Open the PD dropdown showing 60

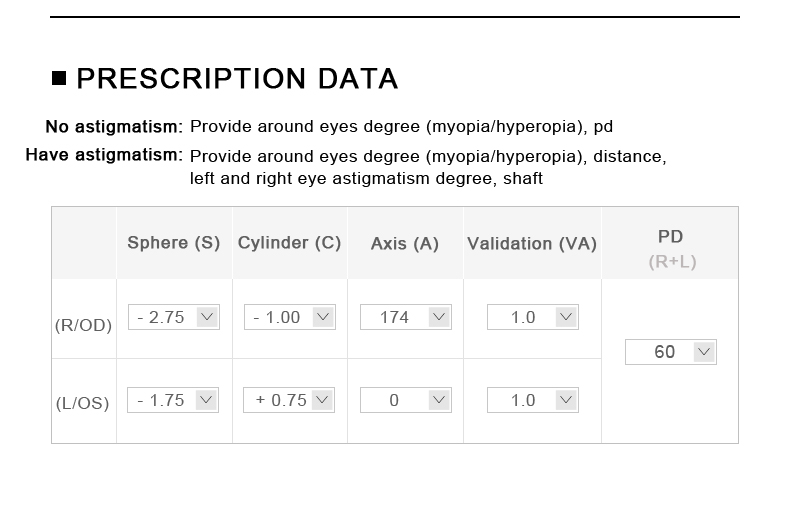670,352
